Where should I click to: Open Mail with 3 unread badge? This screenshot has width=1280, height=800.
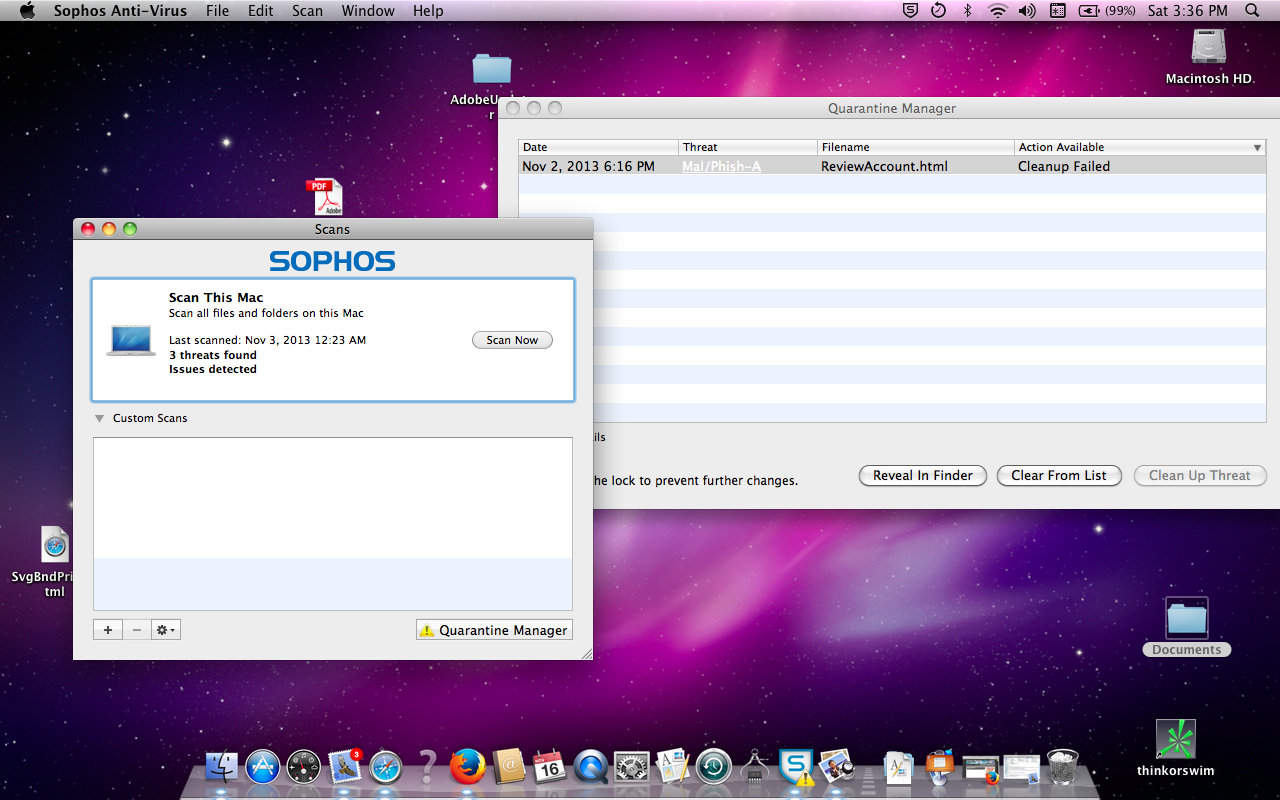coord(345,767)
